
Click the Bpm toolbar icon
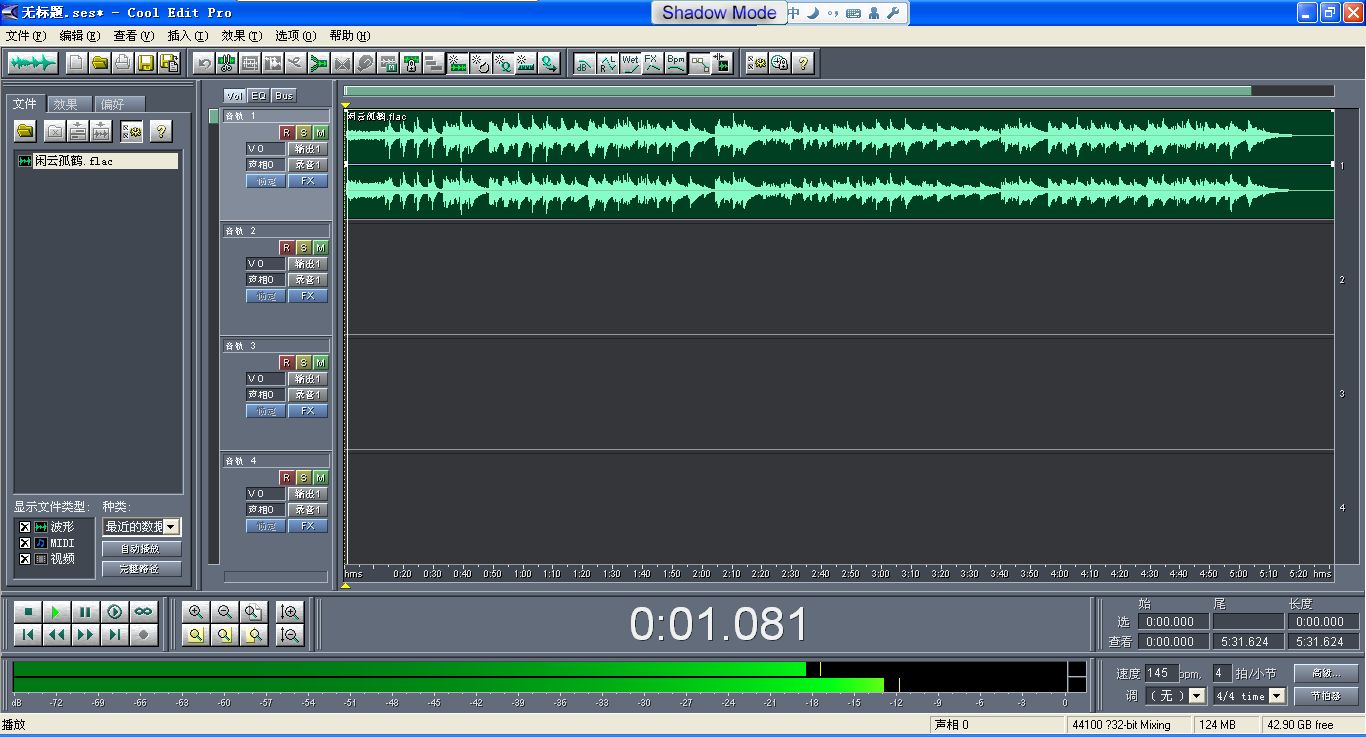point(676,63)
